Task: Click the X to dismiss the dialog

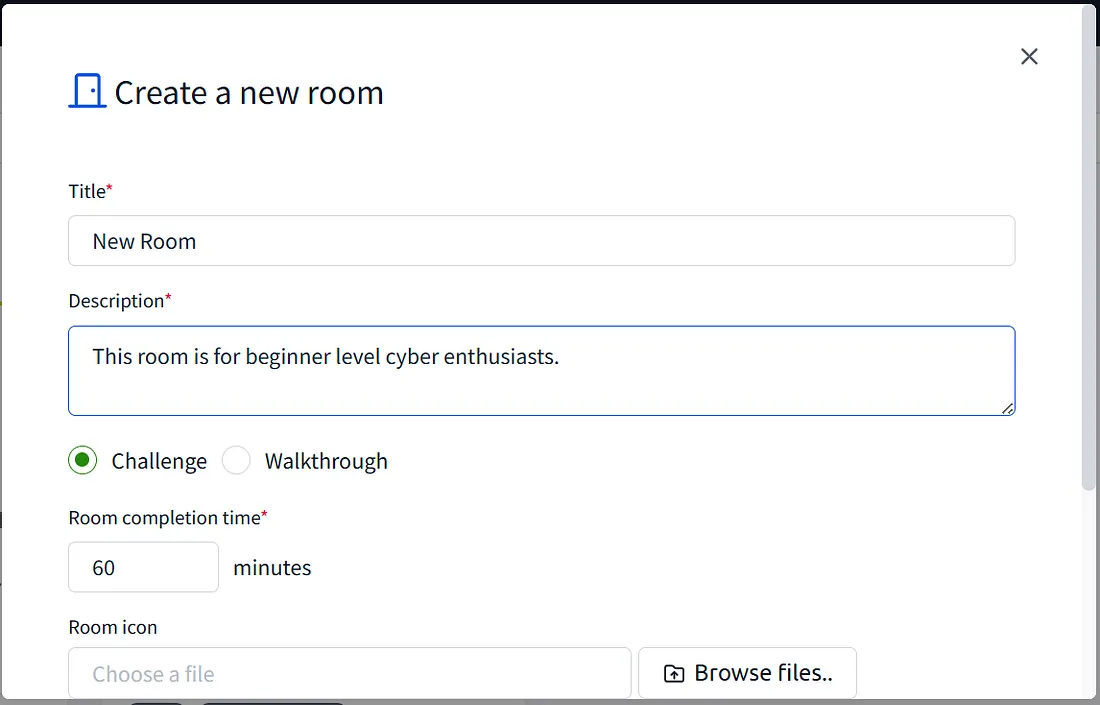Action: tap(1029, 56)
